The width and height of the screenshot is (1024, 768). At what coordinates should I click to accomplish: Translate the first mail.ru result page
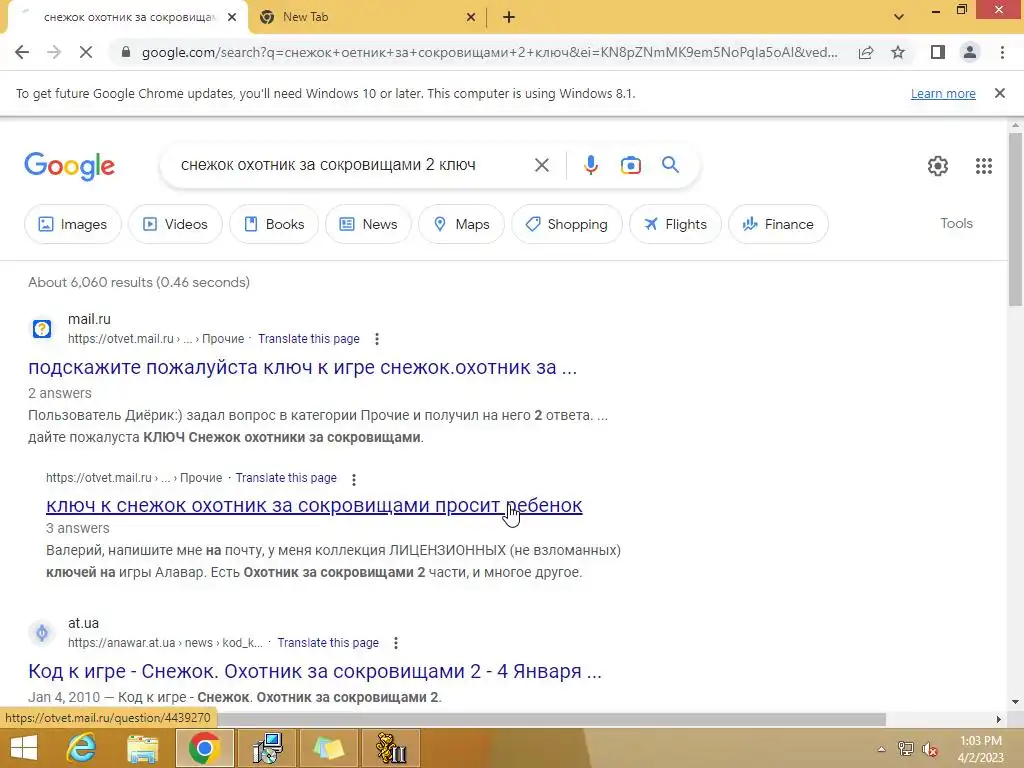click(309, 339)
